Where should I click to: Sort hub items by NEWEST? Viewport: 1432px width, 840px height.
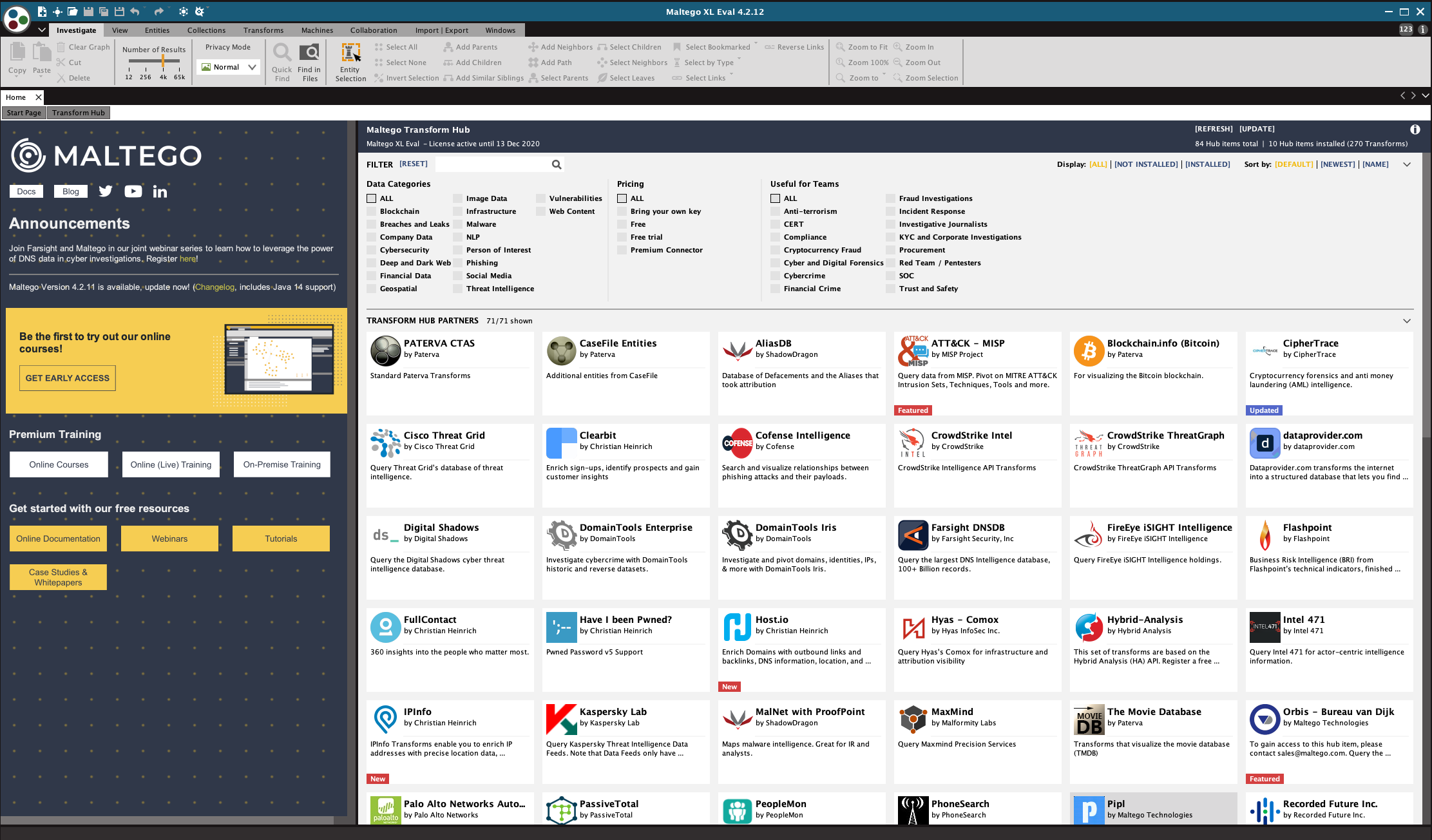[1338, 164]
